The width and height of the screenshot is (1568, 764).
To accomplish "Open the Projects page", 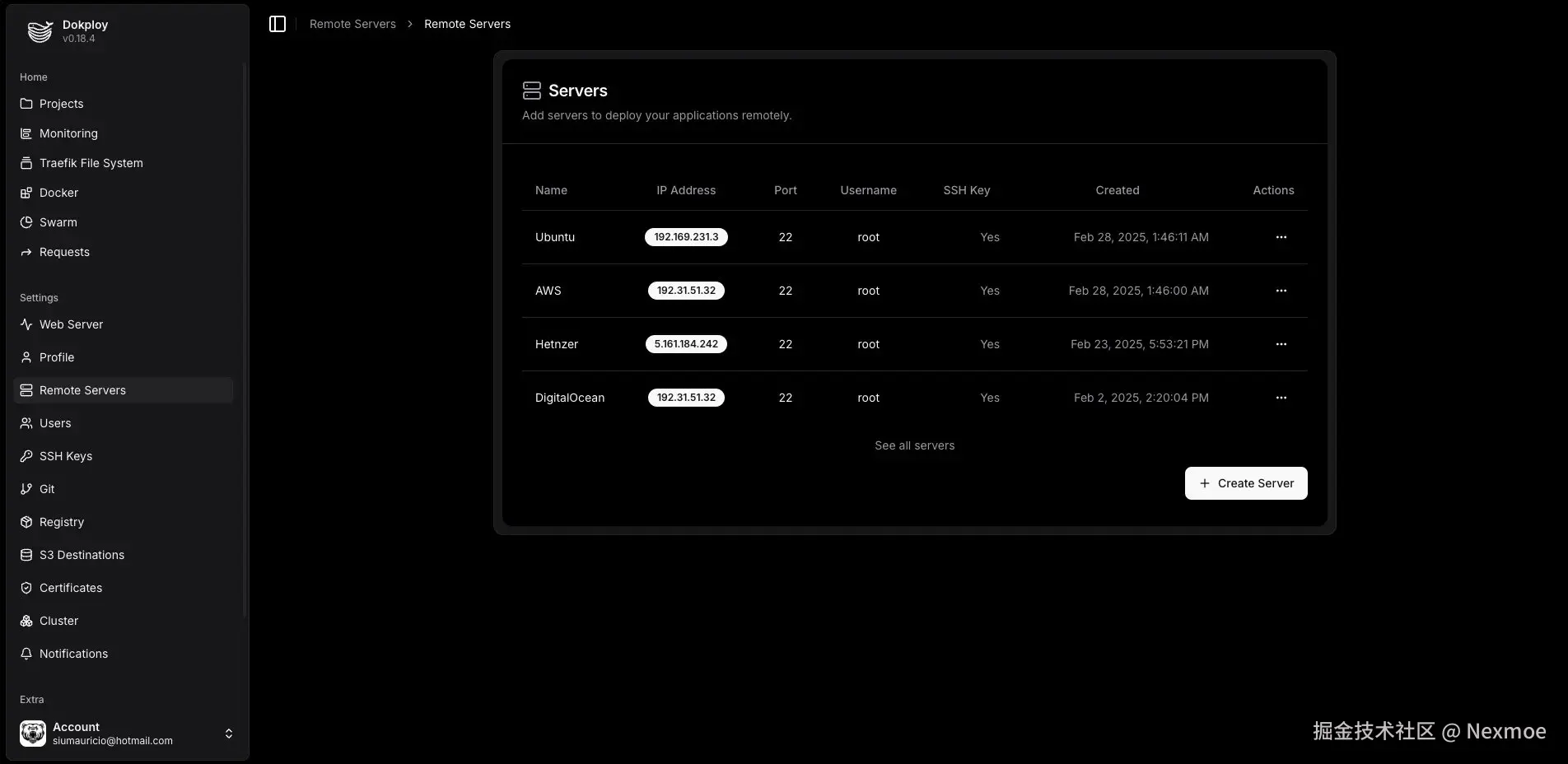I will click(x=124, y=104).
